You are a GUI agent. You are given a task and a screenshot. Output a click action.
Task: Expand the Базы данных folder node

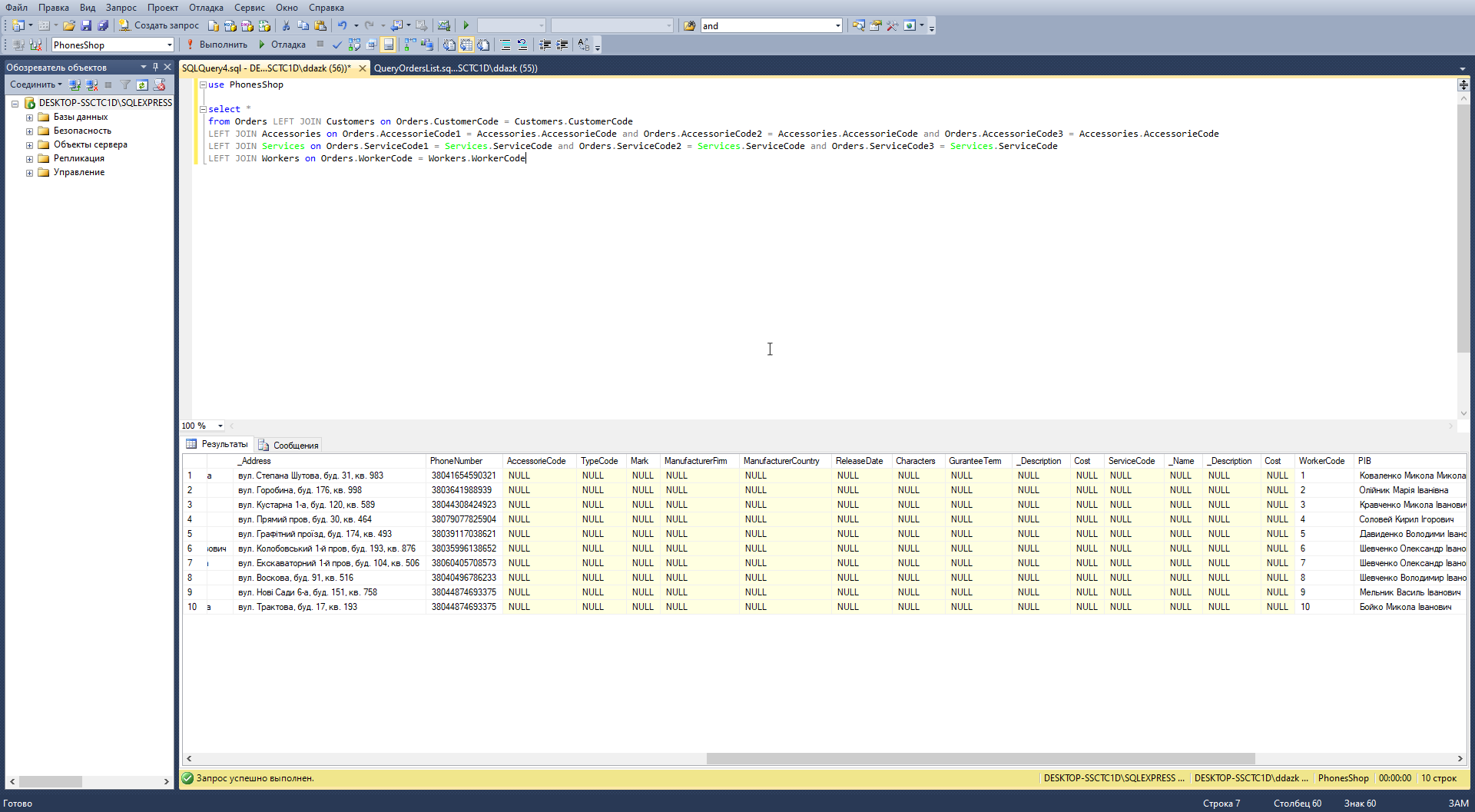pos(29,118)
